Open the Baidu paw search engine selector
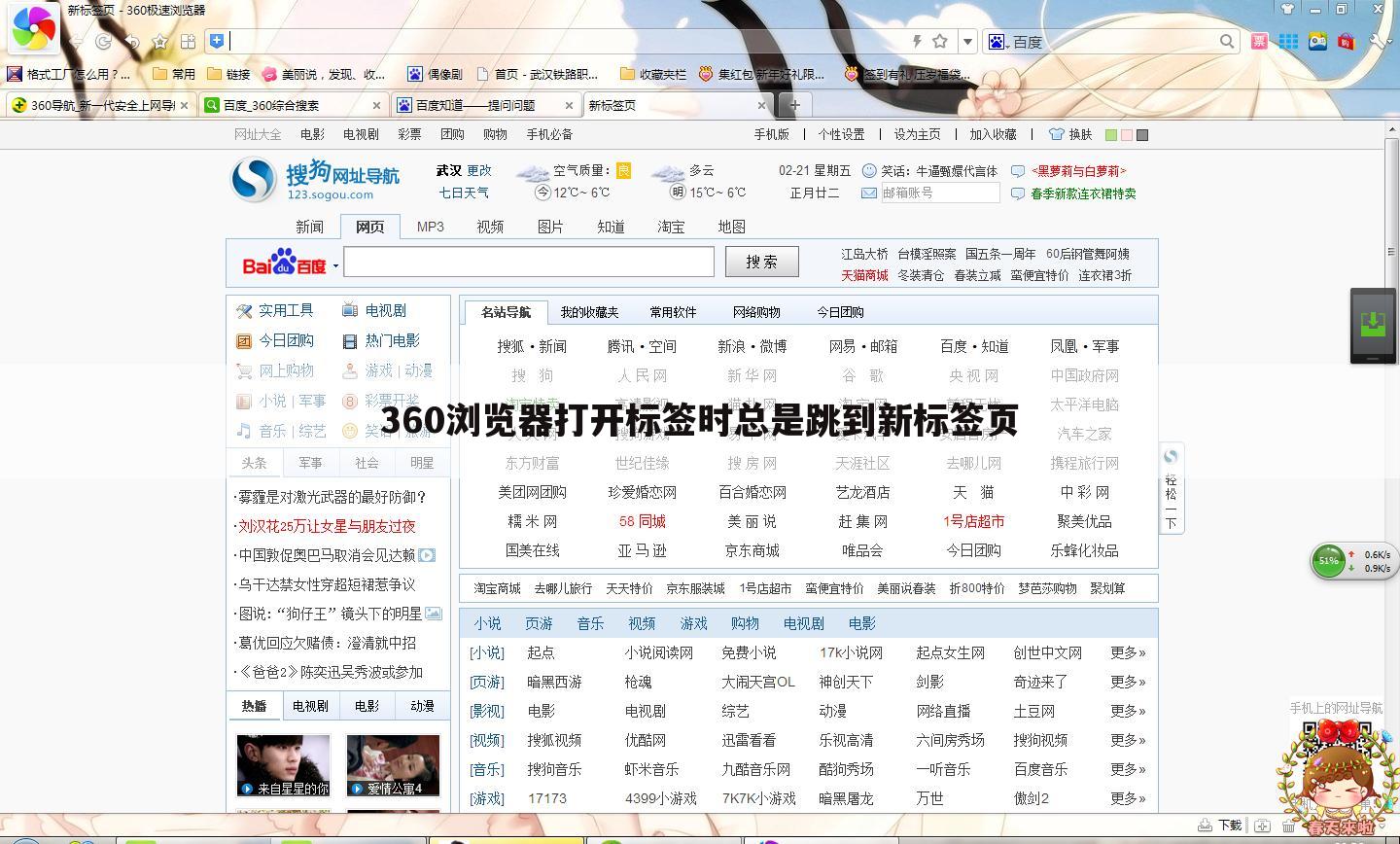 point(998,41)
